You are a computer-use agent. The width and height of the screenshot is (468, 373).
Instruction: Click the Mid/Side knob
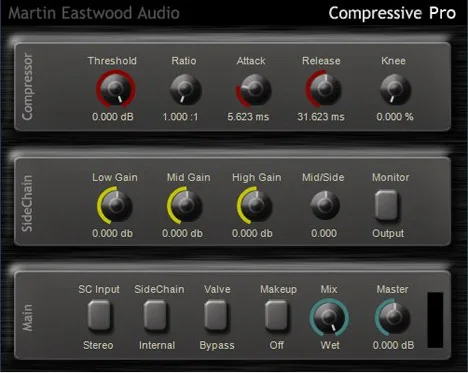(325, 205)
